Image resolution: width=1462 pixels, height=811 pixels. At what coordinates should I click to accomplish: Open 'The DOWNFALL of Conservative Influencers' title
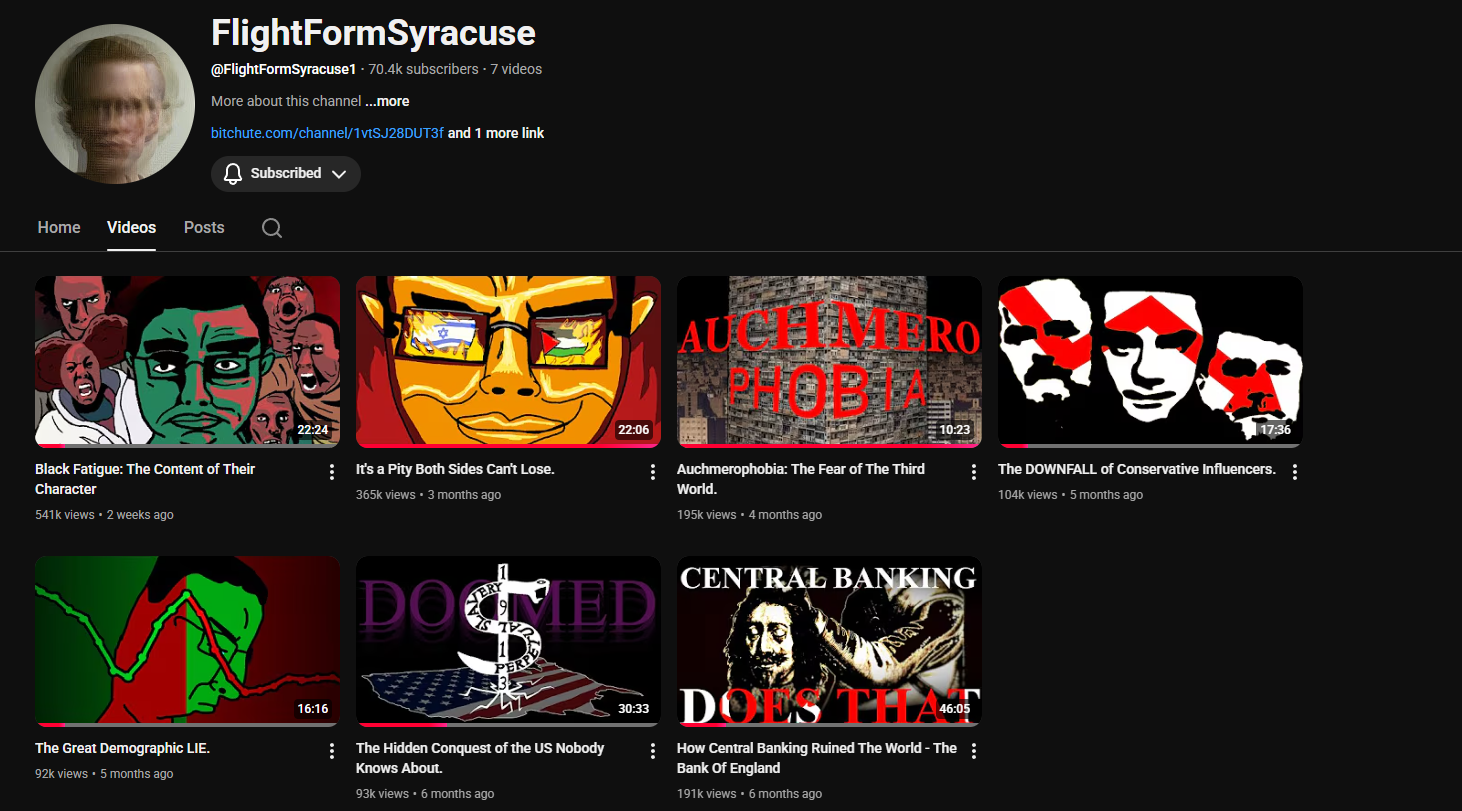[1137, 469]
